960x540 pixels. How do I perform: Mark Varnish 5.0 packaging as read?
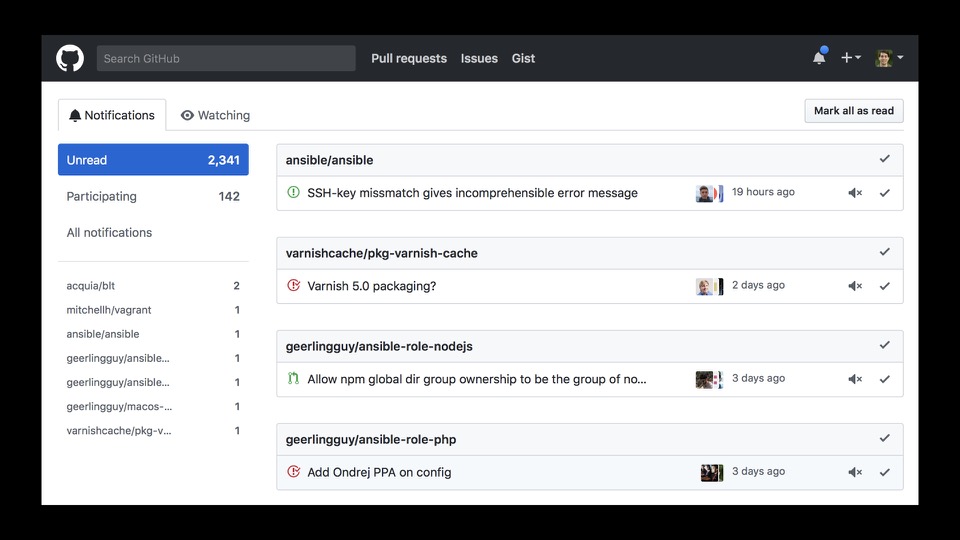(884, 286)
